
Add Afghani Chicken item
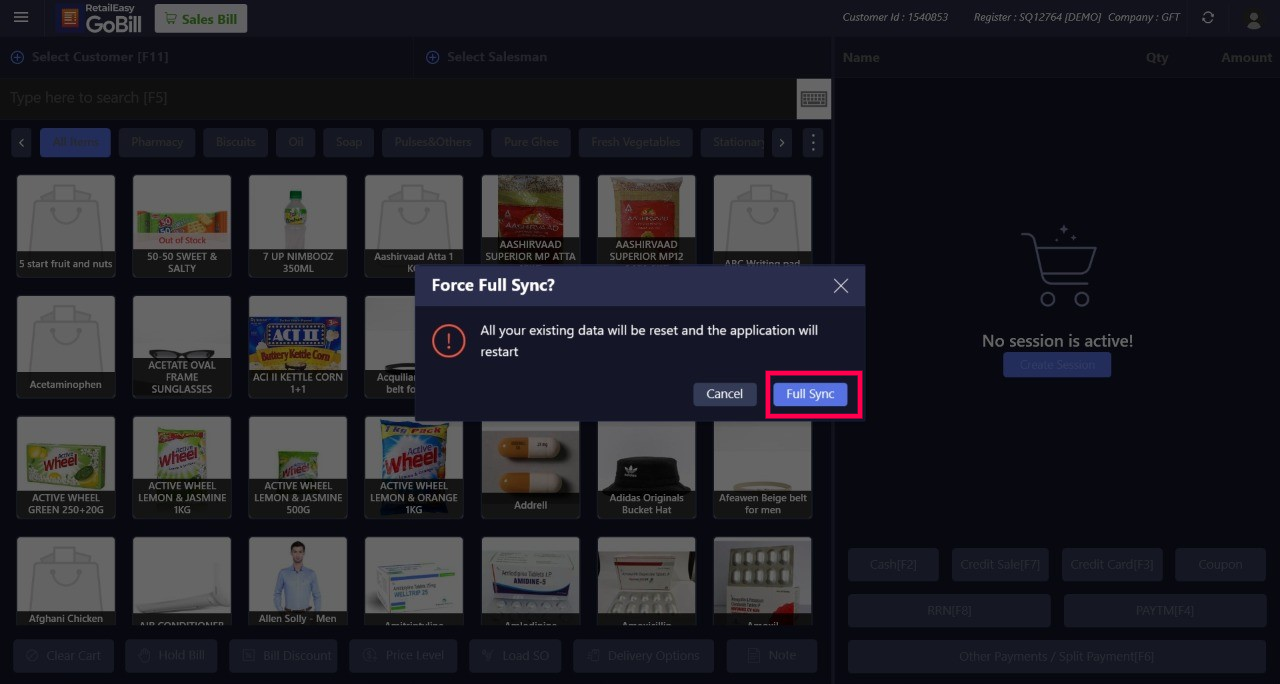click(x=66, y=582)
